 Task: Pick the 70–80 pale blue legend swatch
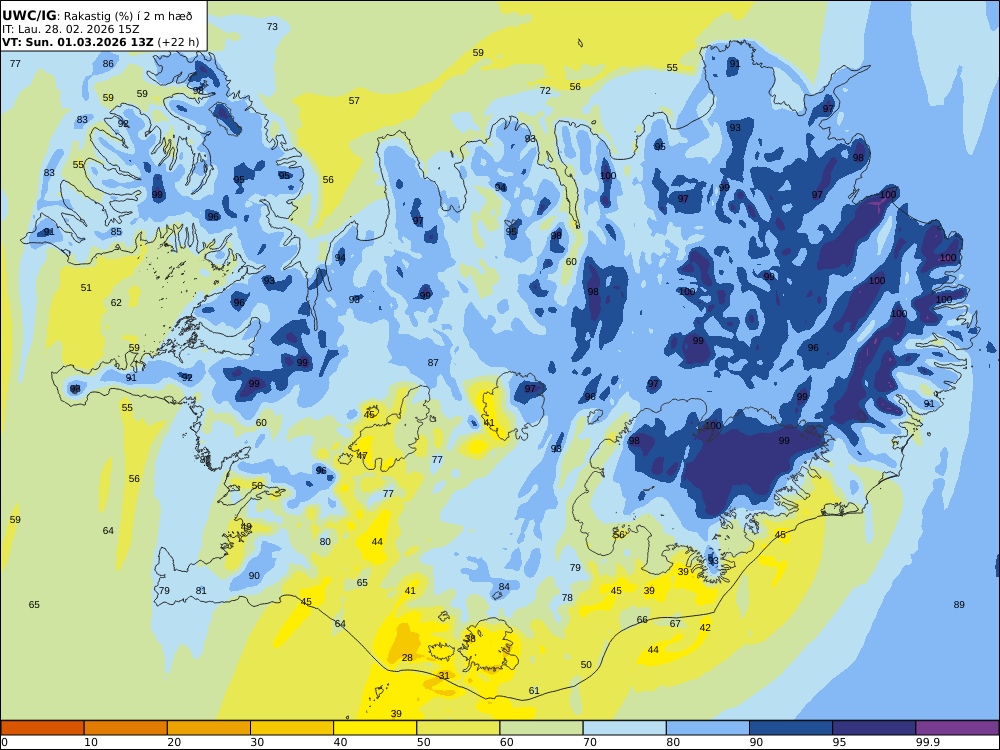pyautogui.click(x=624, y=728)
